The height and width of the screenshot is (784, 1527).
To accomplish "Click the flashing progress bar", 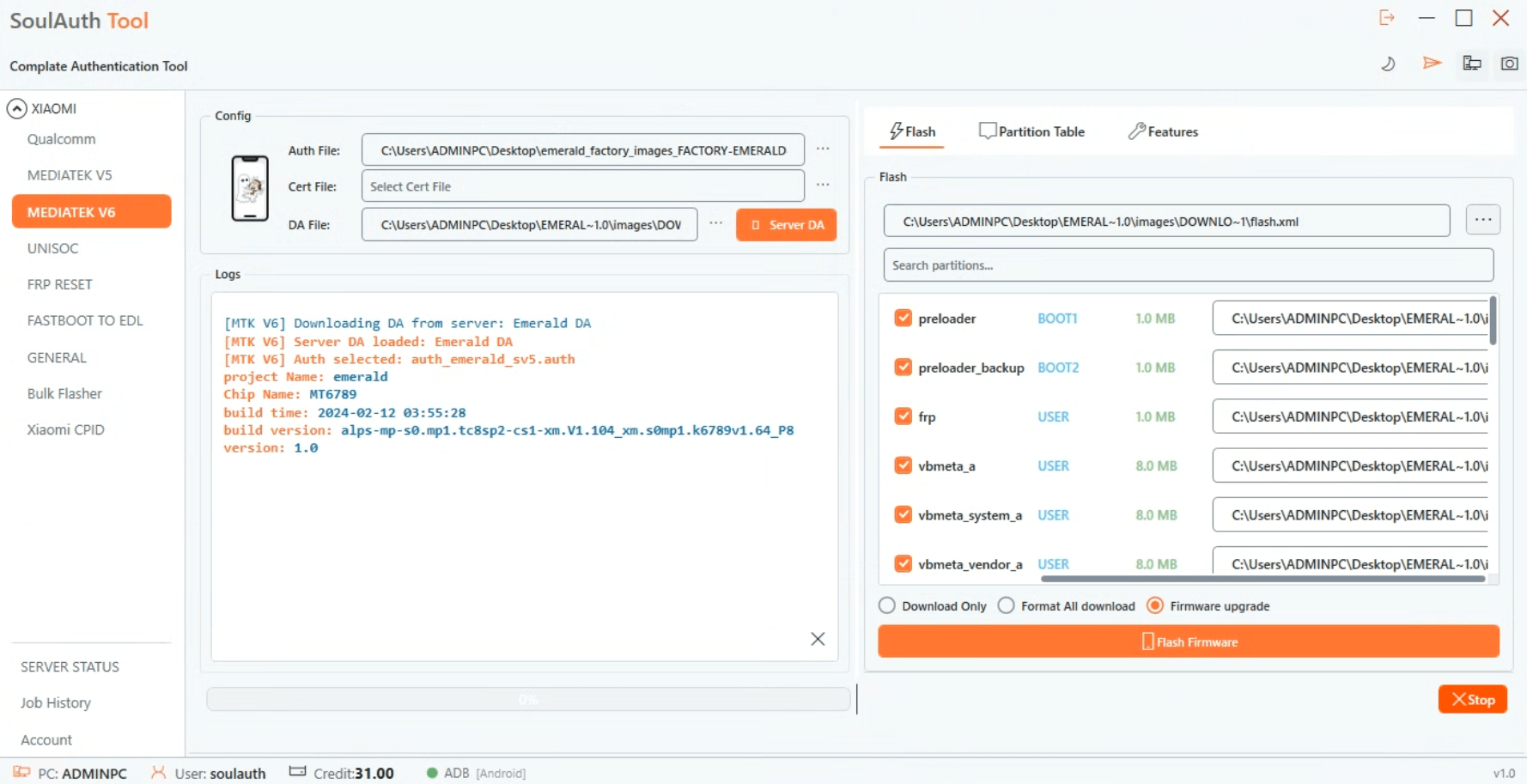I will coord(528,699).
